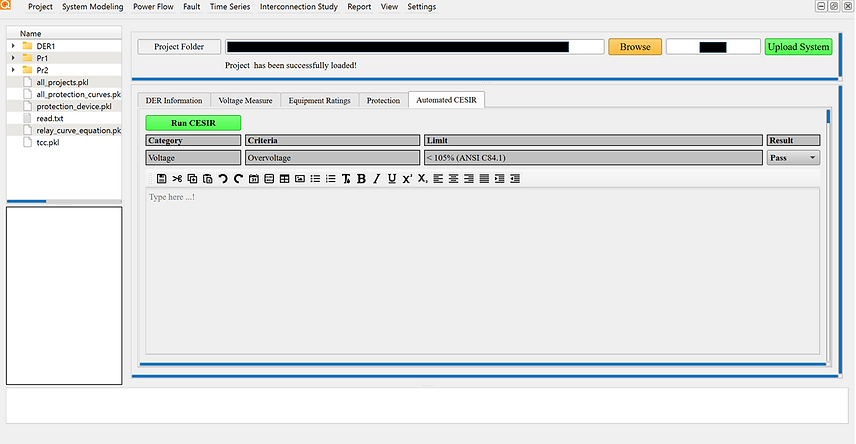
Task: Click the Upload System button
Action: coord(798,47)
